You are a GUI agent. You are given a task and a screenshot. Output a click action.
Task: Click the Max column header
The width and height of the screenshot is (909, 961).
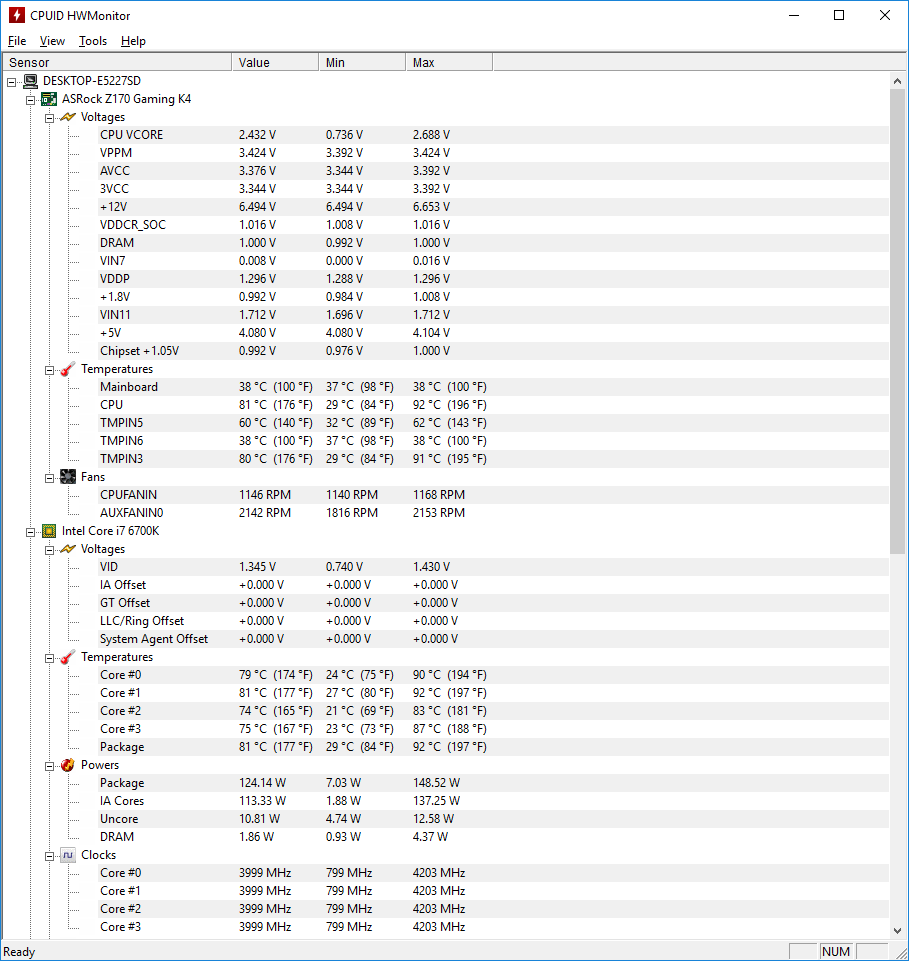point(449,63)
